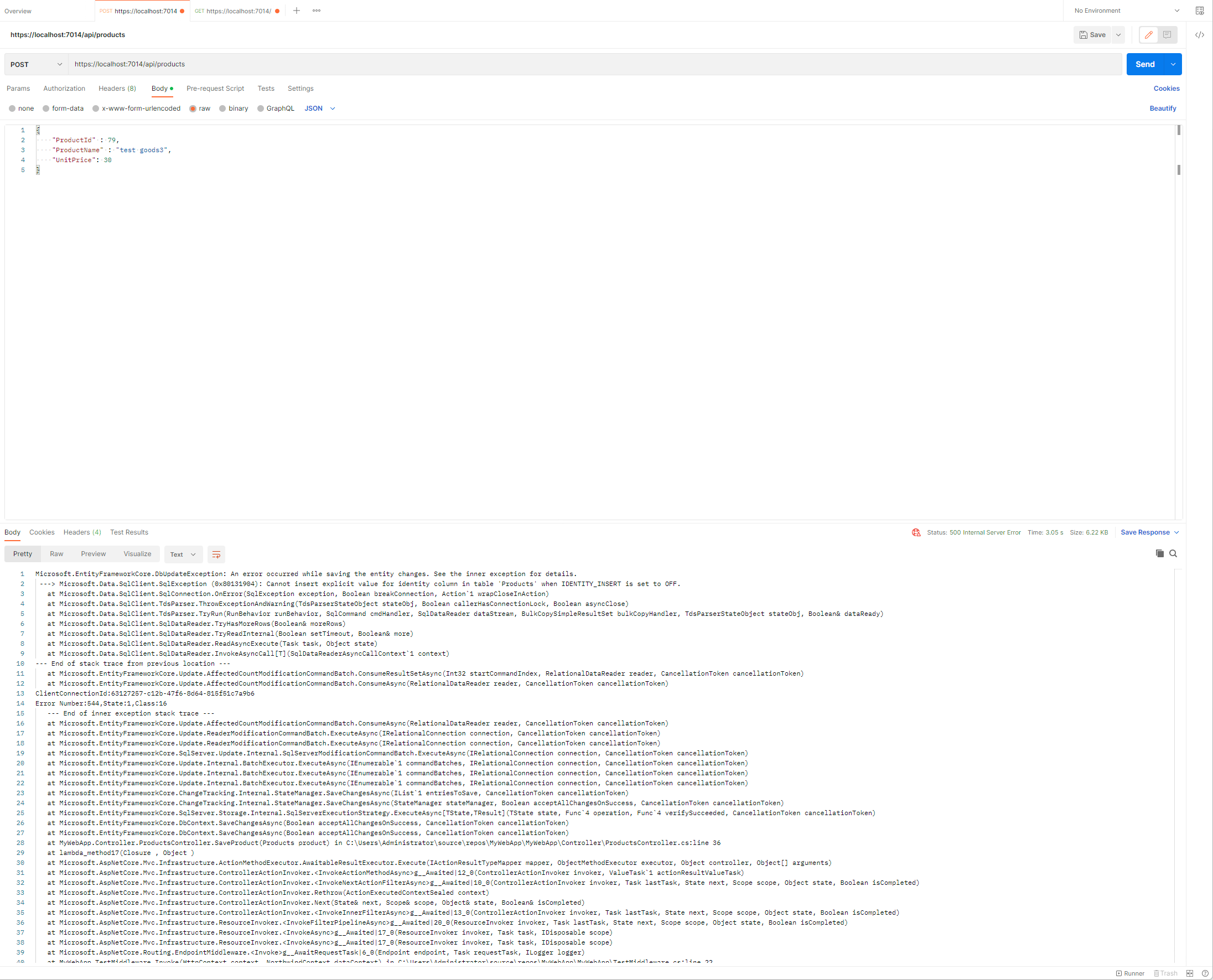Image resolution: width=1213 pixels, height=980 pixels.
Task: Copy response using the copy icon
Action: coord(1159,553)
